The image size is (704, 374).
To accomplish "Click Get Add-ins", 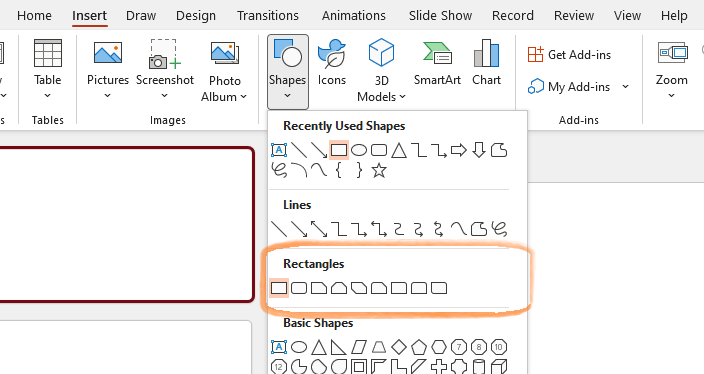I will (569, 55).
